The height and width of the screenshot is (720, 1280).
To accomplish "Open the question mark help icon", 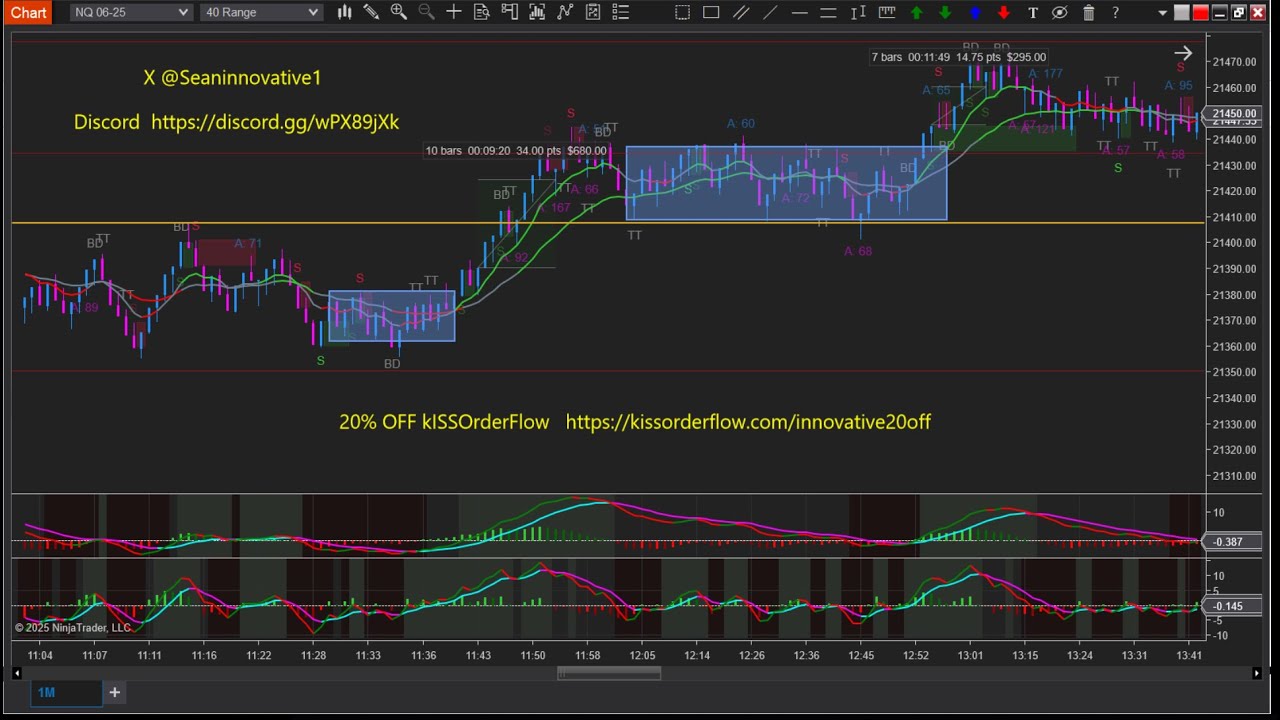I will pyautogui.click(x=1116, y=12).
